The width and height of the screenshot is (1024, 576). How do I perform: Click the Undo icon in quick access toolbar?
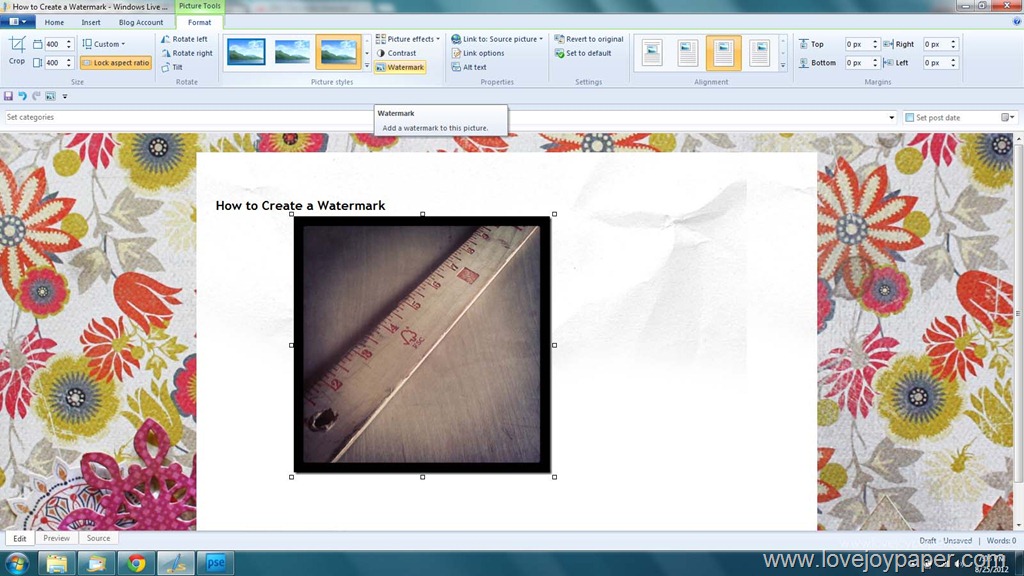point(22,96)
